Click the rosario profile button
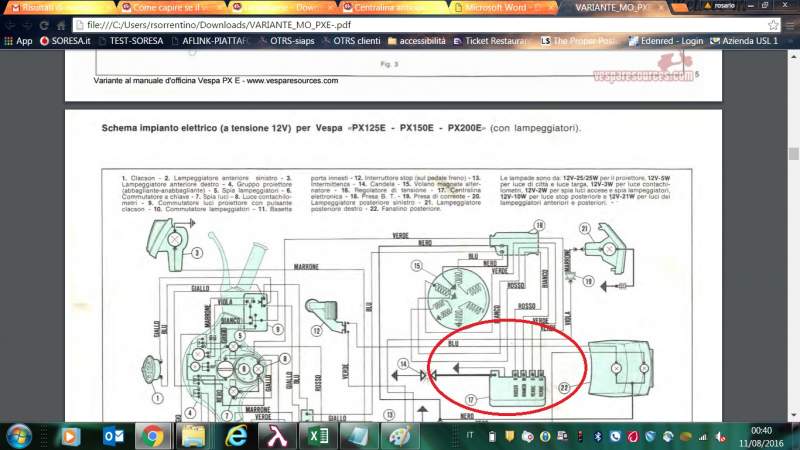The height and width of the screenshot is (450, 800). tap(720, 6)
